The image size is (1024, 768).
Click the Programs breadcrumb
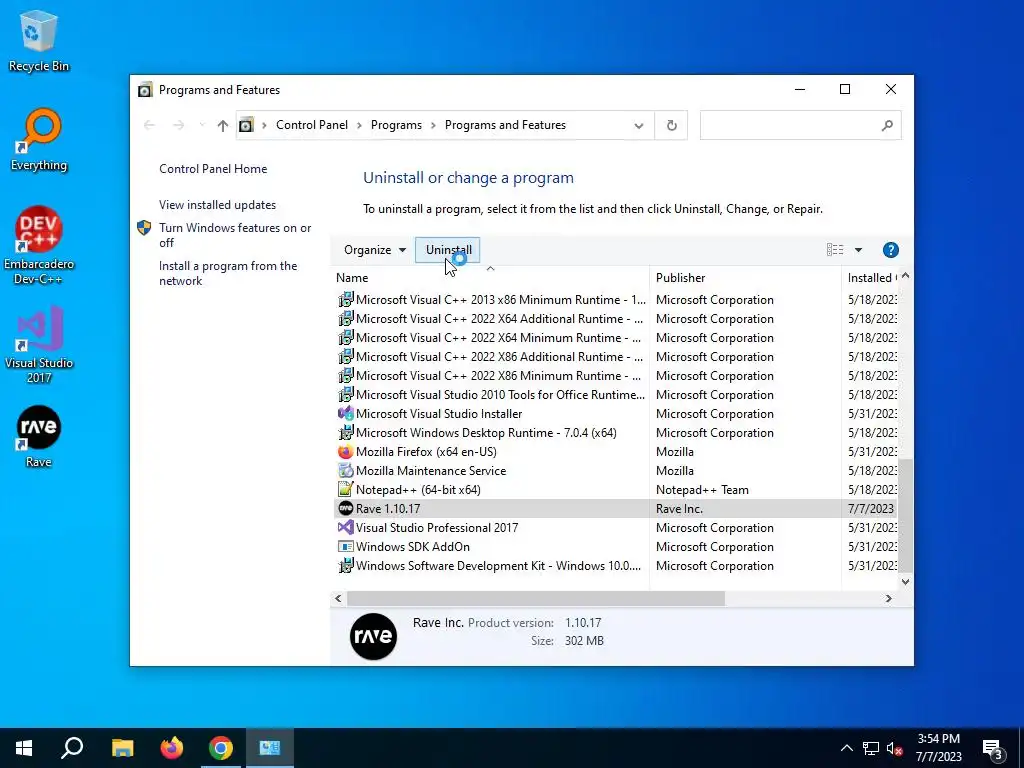[x=396, y=125]
